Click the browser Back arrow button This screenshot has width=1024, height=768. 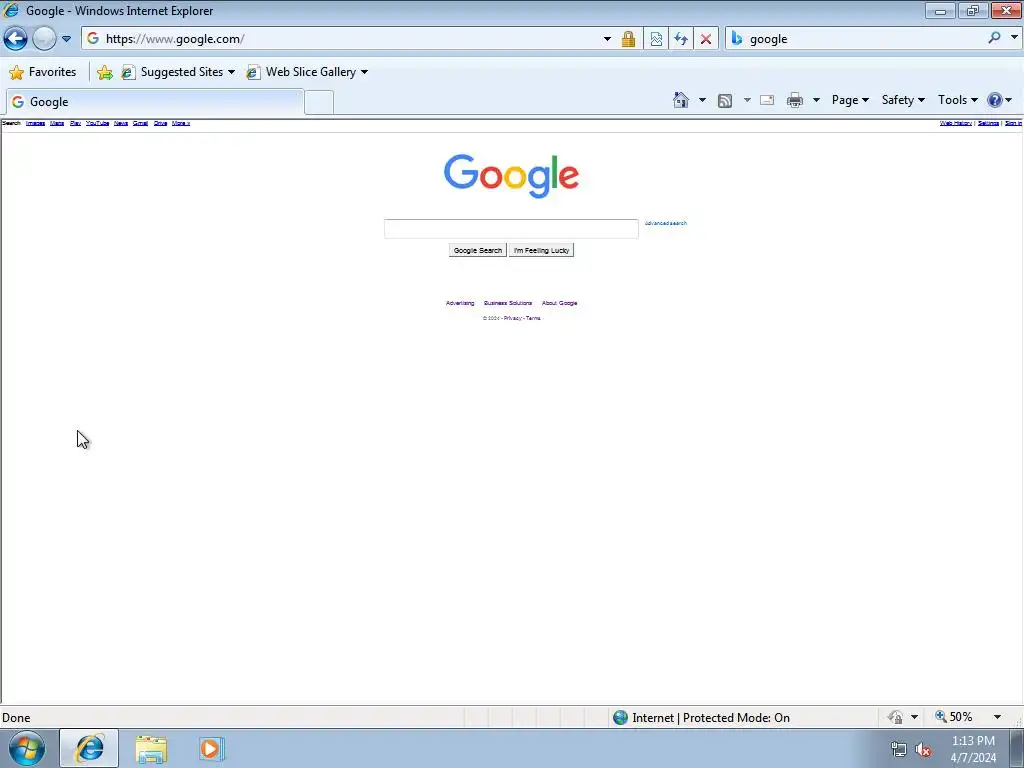(16, 39)
